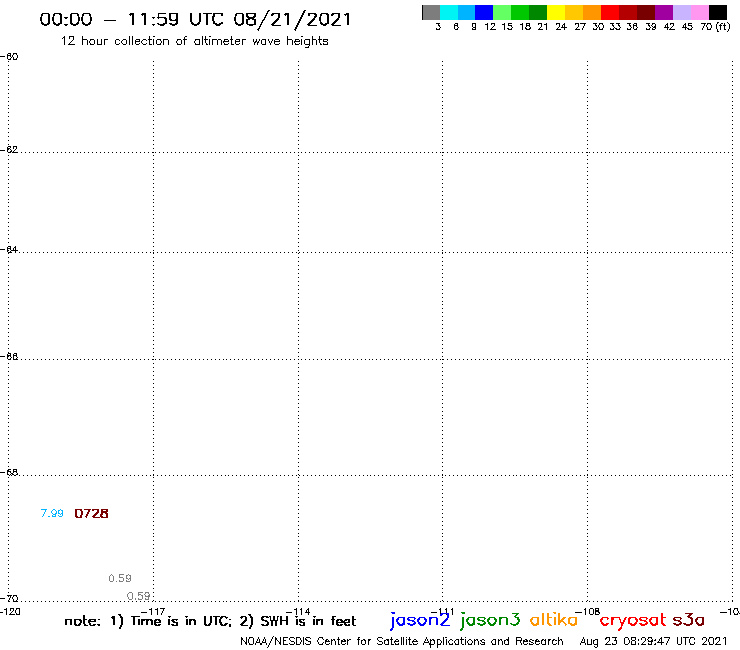The width and height of the screenshot is (740, 650).
Task: Click the 0.59 value nearest the -70 line
Action: [x=138, y=596]
